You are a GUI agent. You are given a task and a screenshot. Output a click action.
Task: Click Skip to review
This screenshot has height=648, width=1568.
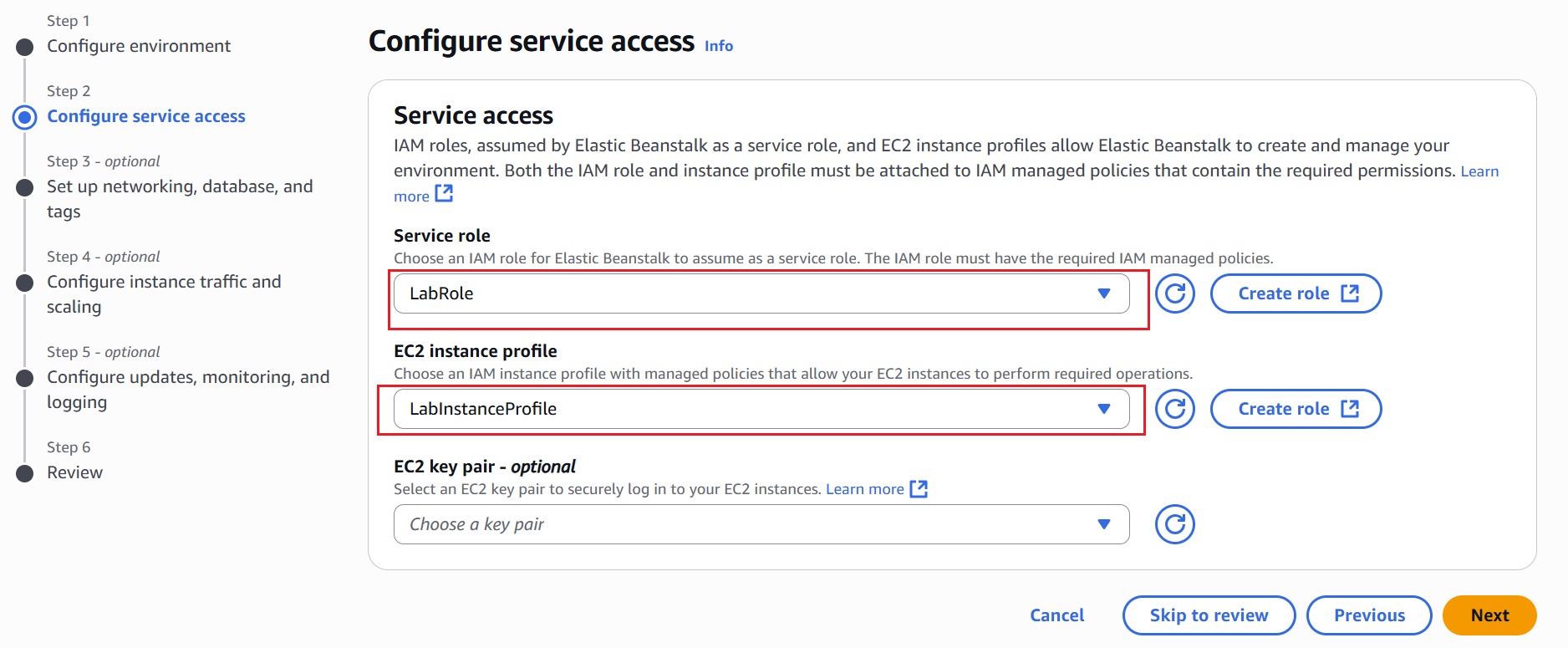(x=1209, y=615)
